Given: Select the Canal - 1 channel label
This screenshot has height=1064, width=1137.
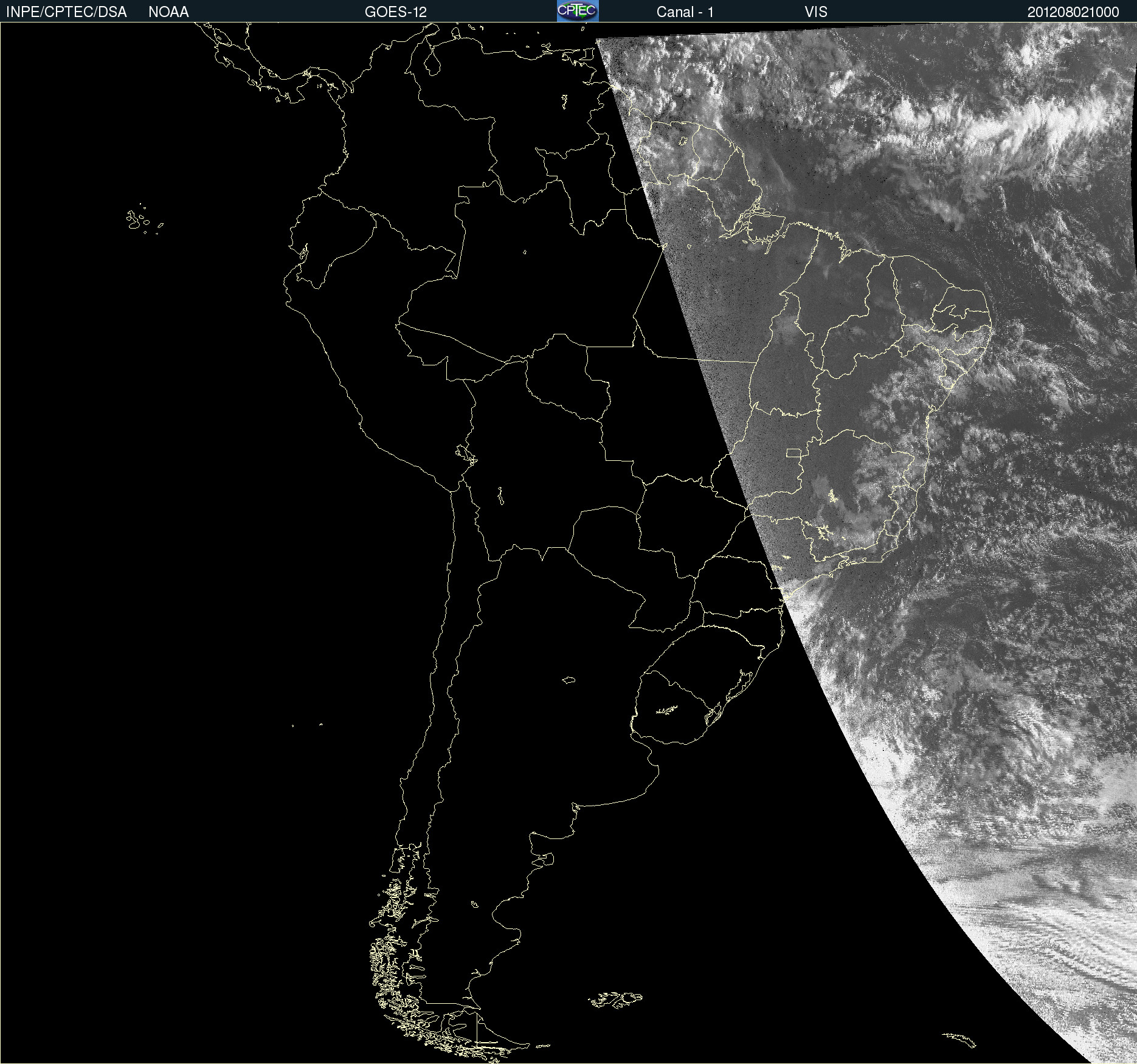Looking at the screenshot, I should point(685,12).
